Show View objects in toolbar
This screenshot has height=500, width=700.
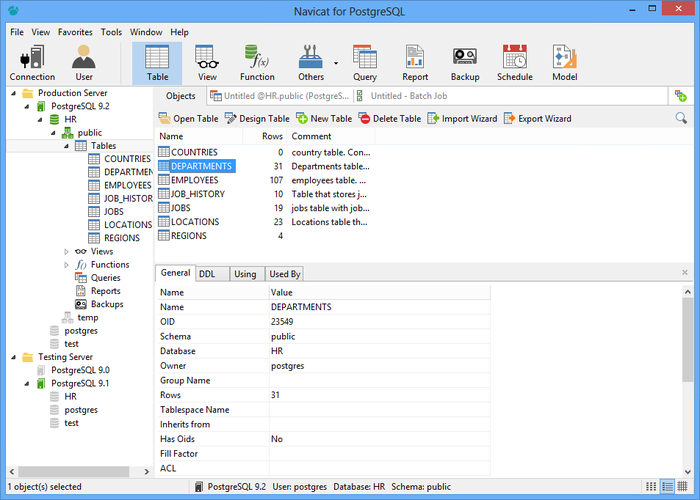pos(207,63)
